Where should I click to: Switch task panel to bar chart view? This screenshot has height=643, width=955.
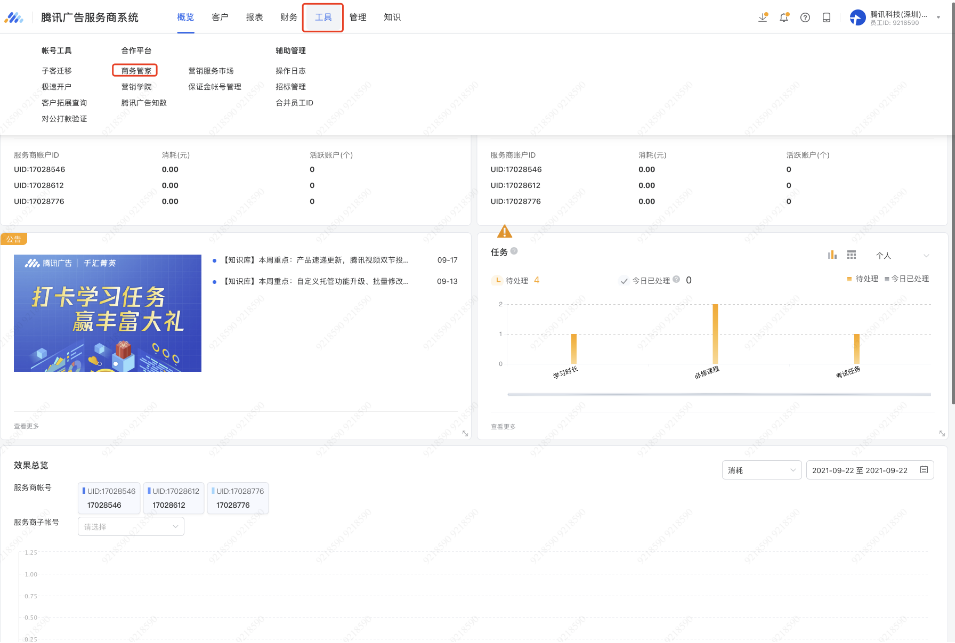pyautogui.click(x=832, y=255)
